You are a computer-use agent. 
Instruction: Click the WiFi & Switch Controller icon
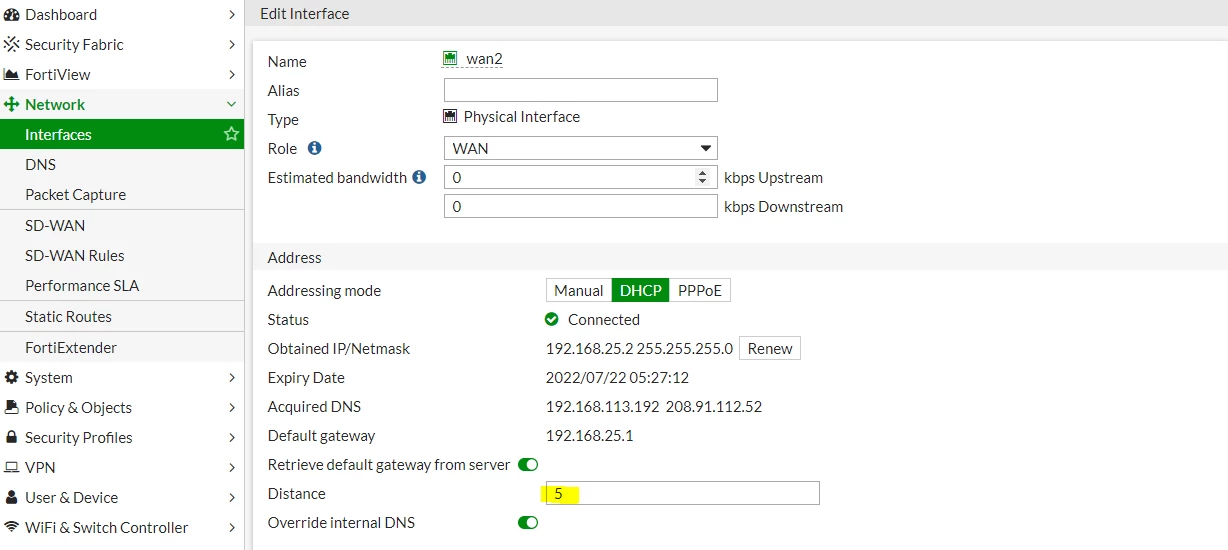pos(12,528)
